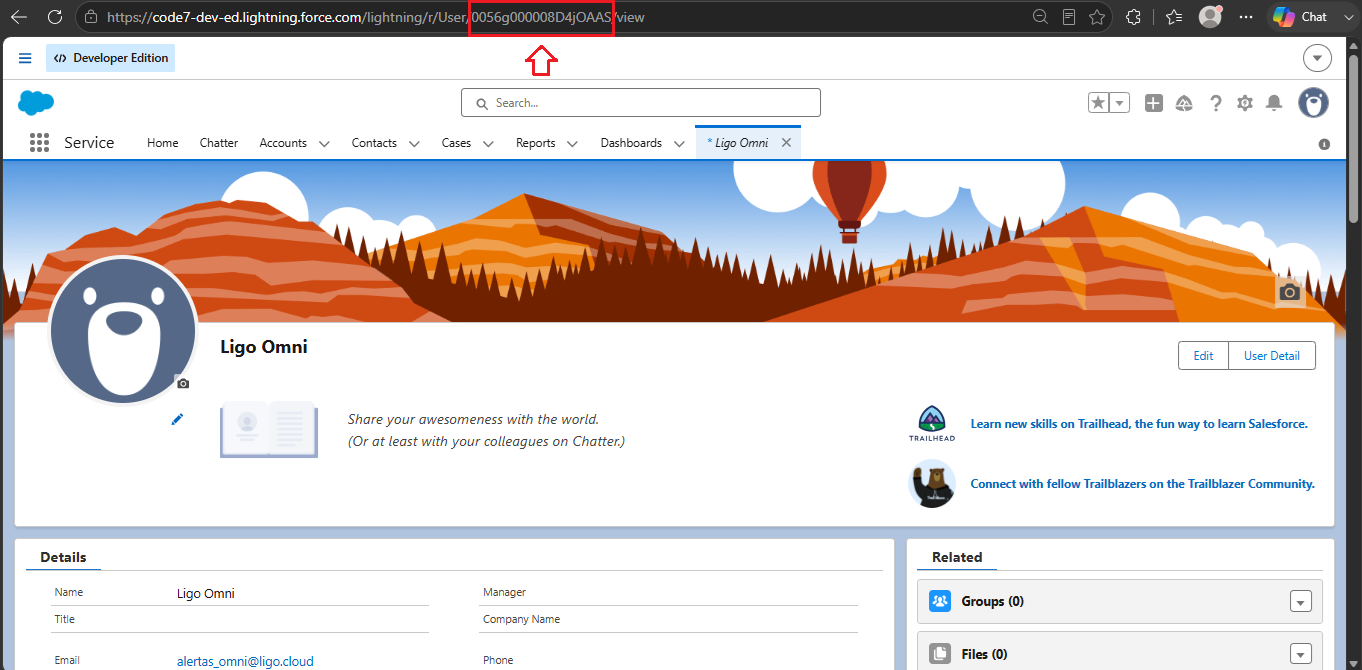Screen dimensions: 1362x670
Task: Click site info lock icon in address bar
Action: click(91, 17)
